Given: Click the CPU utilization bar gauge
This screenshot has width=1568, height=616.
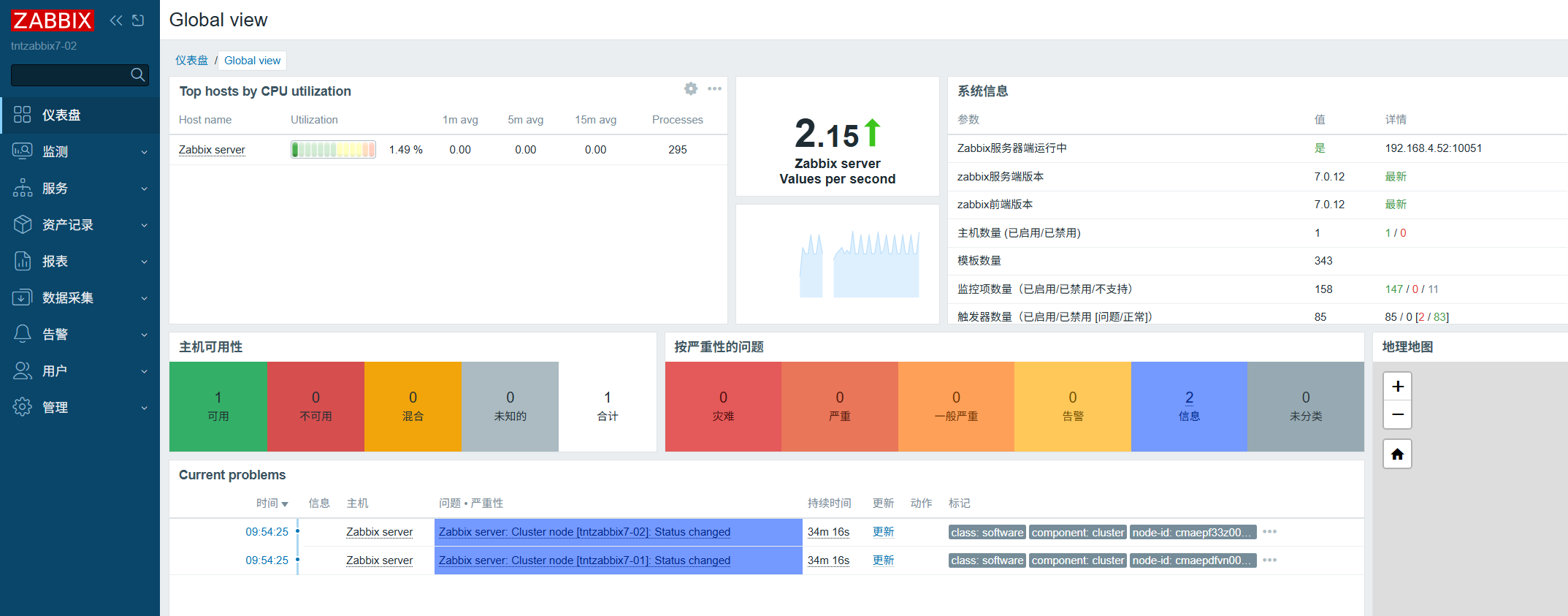Looking at the screenshot, I should tap(333, 150).
